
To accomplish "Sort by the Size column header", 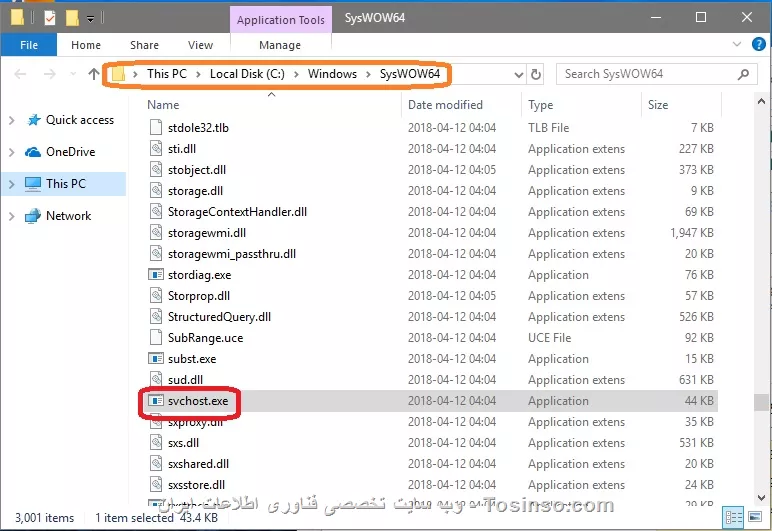I will click(658, 105).
